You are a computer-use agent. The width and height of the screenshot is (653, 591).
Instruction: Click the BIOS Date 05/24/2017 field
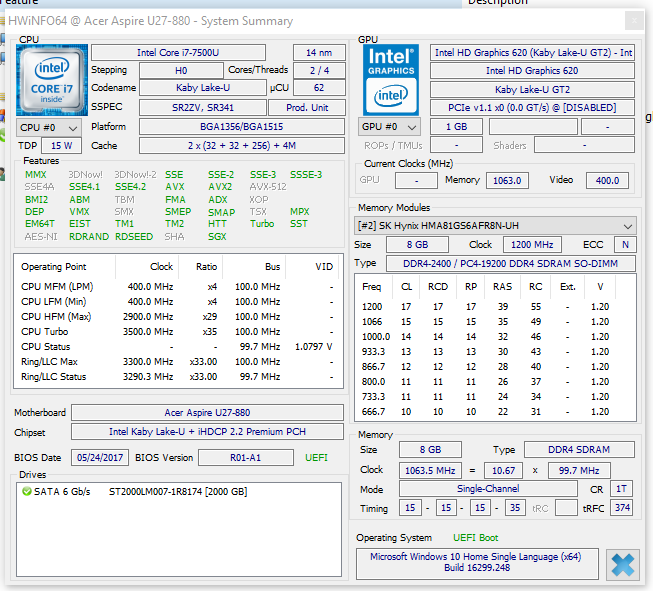pos(100,457)
